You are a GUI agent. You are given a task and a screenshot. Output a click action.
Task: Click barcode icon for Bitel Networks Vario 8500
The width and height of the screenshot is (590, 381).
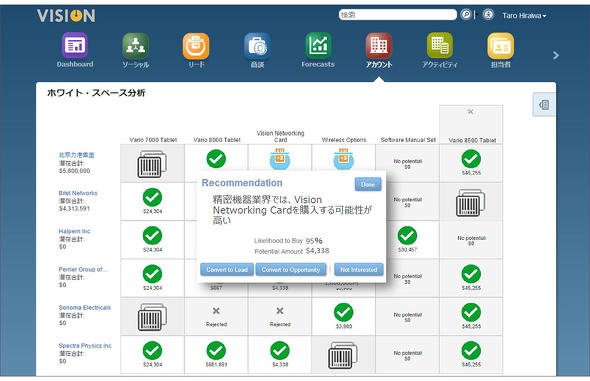pyautogui.click(x=470, y=203)
